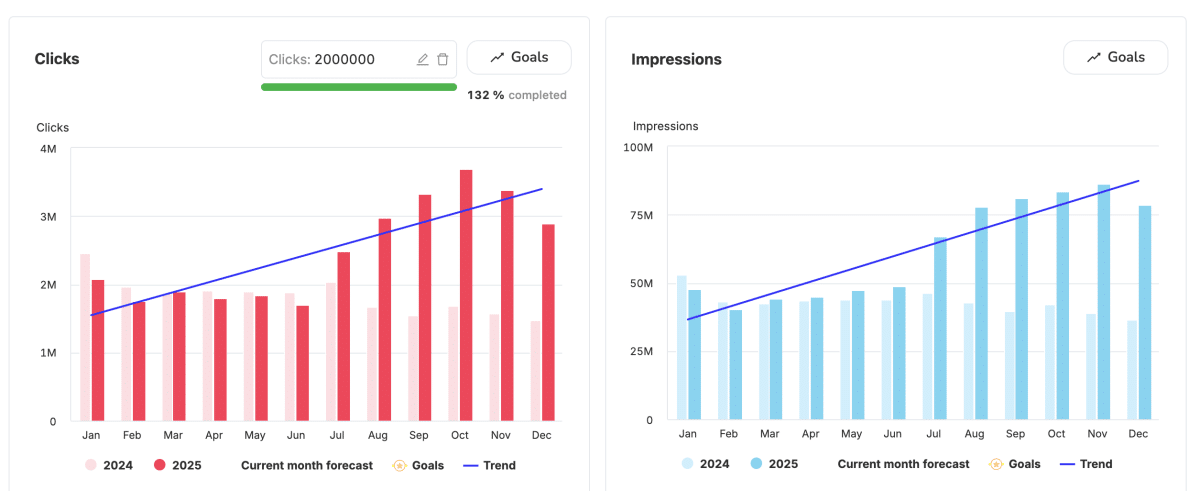Toggle 2024 series in the Impressions legend
The width and height of the screenshot is (1200, 491).
coord(705,464)
